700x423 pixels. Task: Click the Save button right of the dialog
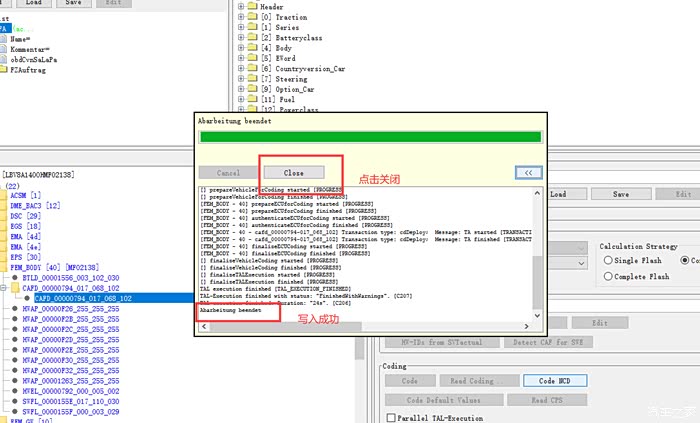click(x=621, y=194)
